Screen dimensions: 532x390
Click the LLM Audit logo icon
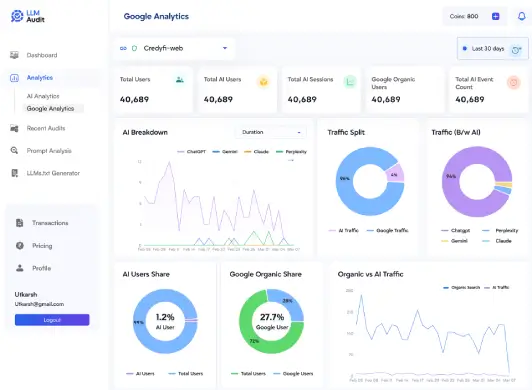(17, 16)
